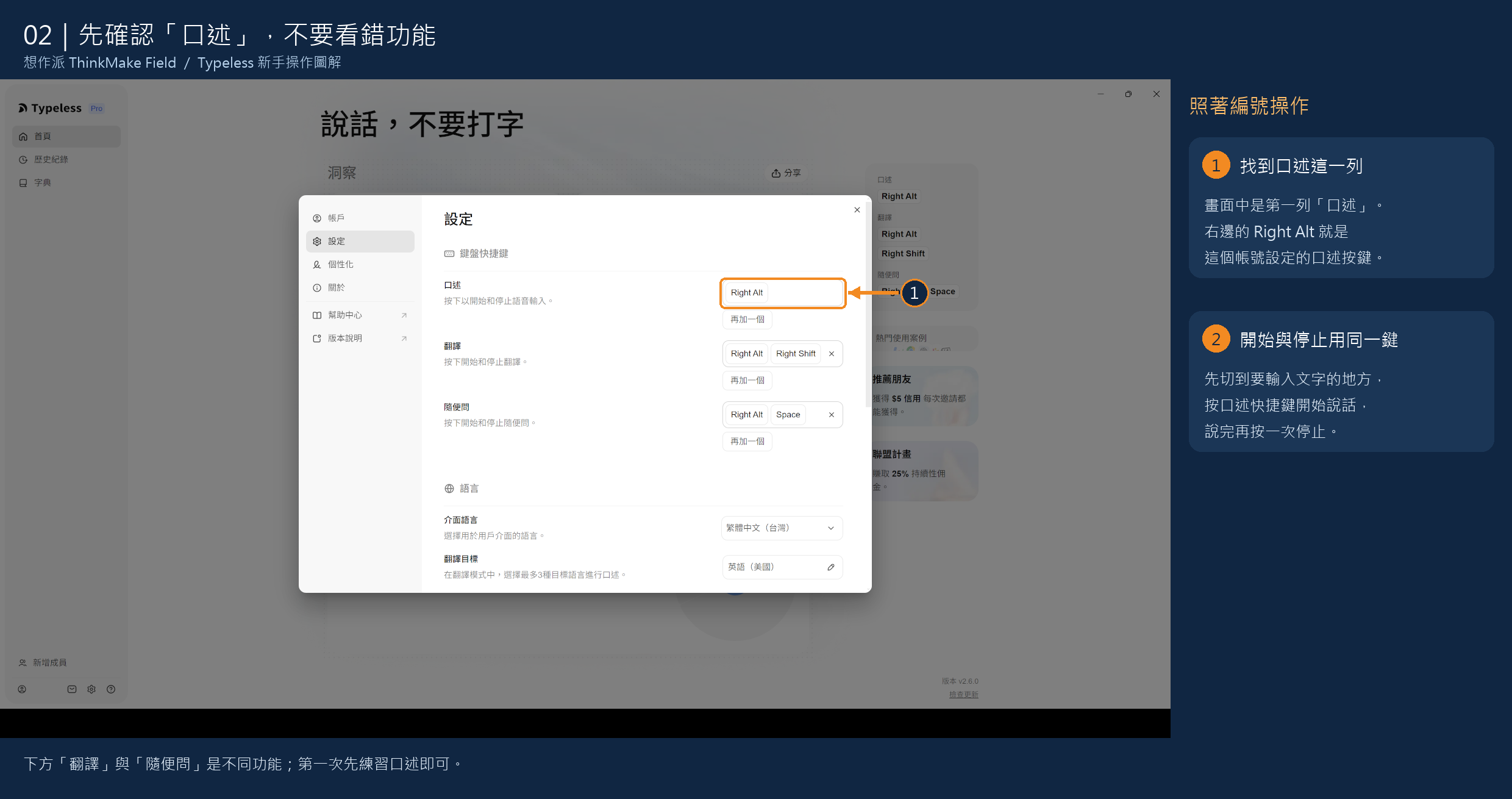Screen dimensions: 1512x799
Task: Click the 口述 shortcut field with Right Alt
Action: point(783,293)
